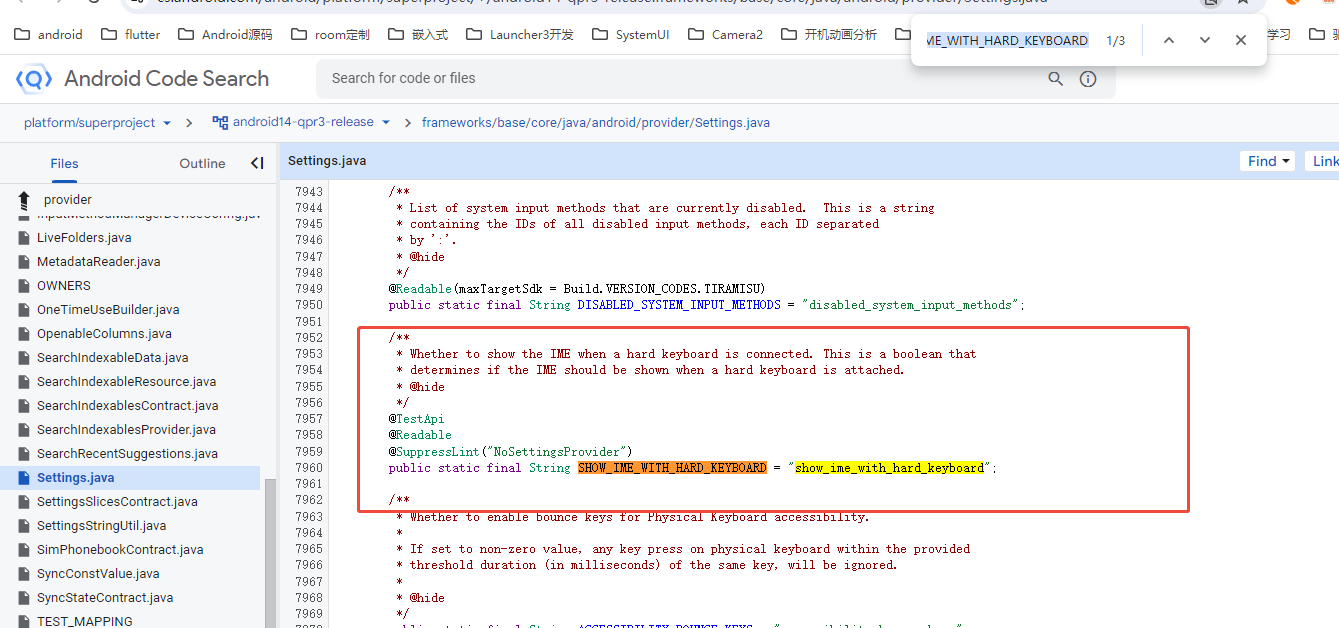This screenshot has height=628, width=1339.
Task: Open SearchIndexableResource.java in file list
Action: coord(126,382)
